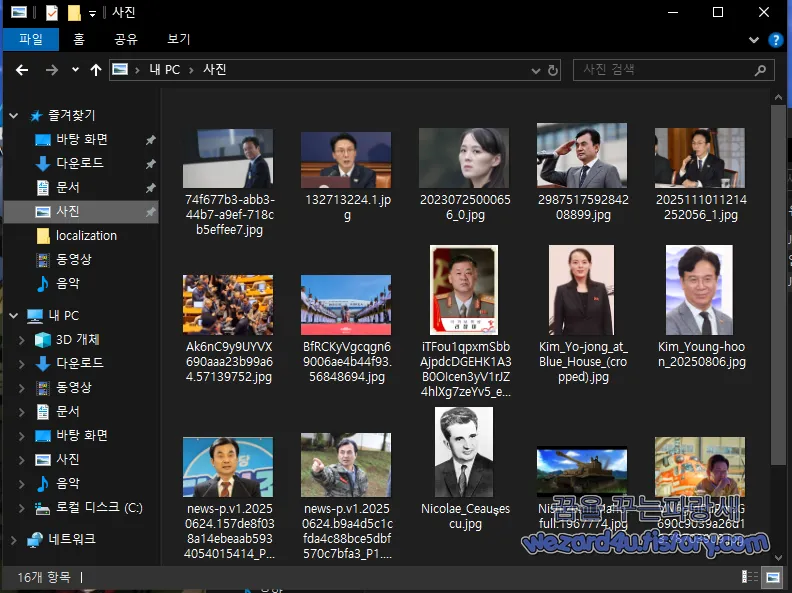Viewport: 792px width, 593px height.
Task: Click file name Nicolae_Ceaușescu.jpg
Action: (x=465, y=516)
